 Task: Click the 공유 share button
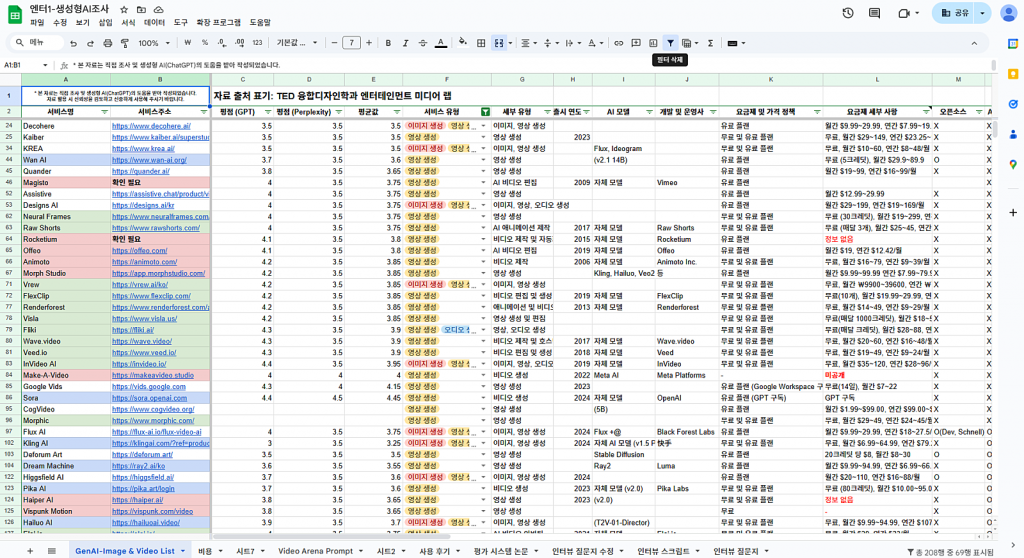[x=955, y=13]
